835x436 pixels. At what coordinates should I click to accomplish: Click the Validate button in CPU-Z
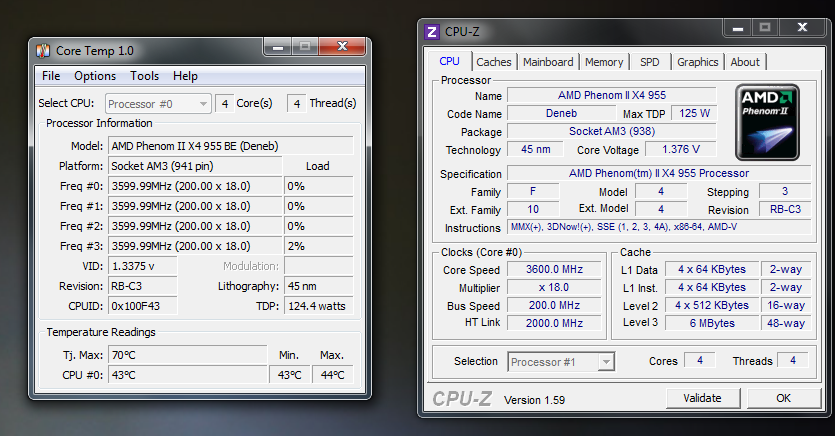click(x=702, y=398)
